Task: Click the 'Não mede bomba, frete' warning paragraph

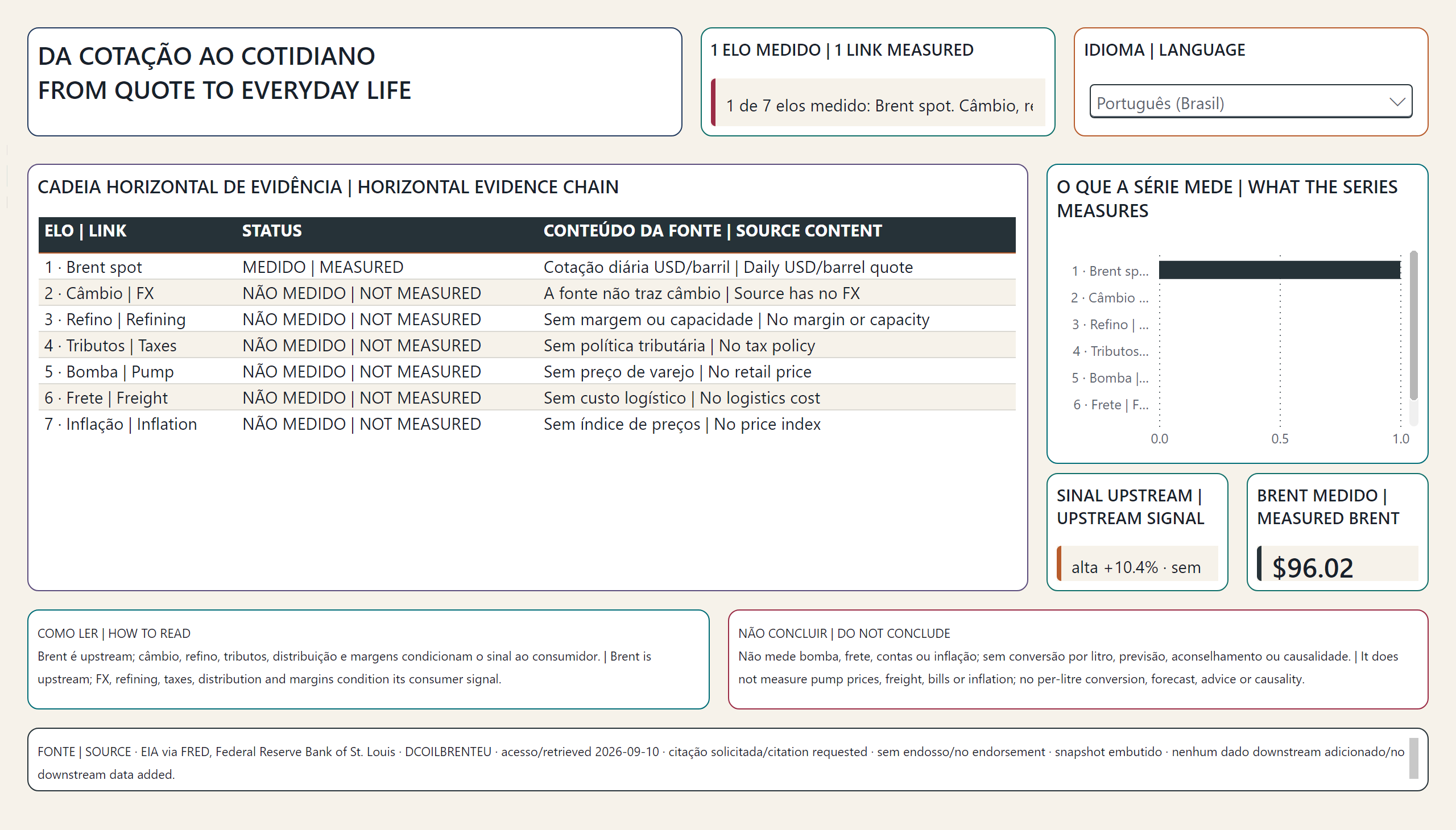Action: (1068, 667)
